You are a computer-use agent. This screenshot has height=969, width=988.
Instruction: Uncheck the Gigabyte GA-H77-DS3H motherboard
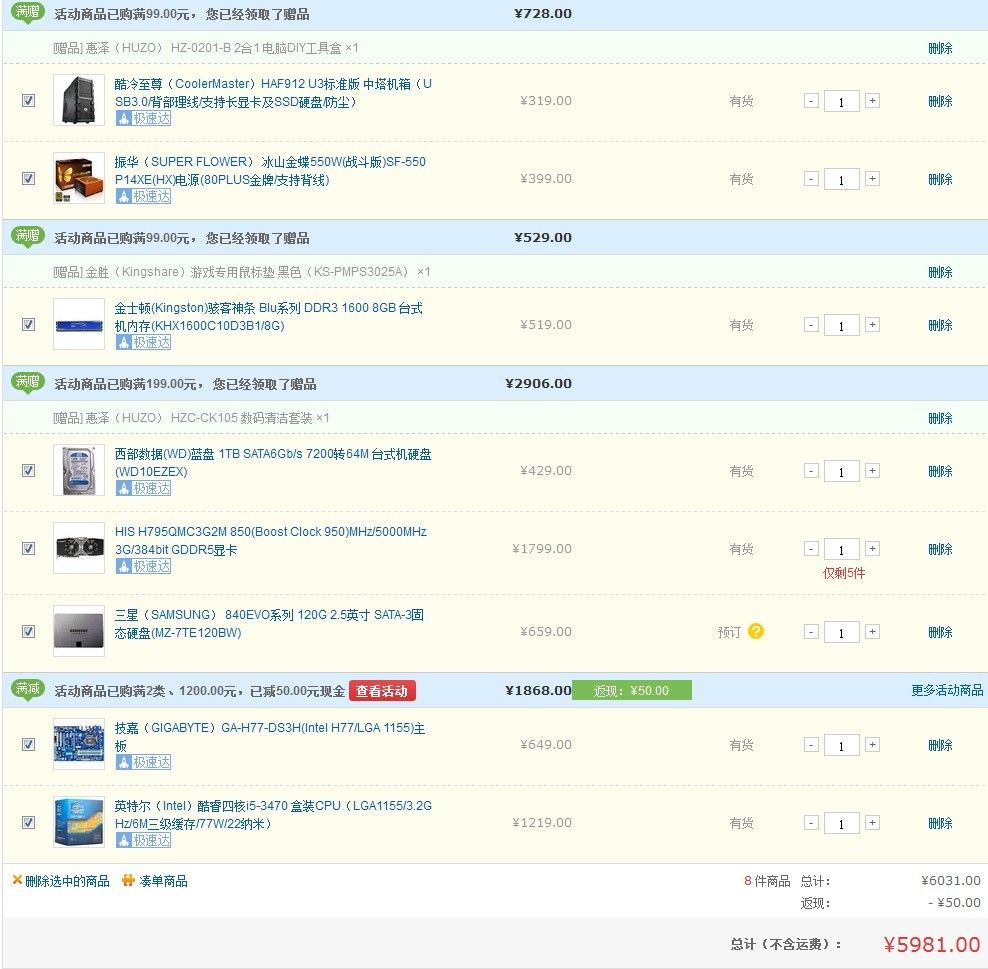point(28,745)
